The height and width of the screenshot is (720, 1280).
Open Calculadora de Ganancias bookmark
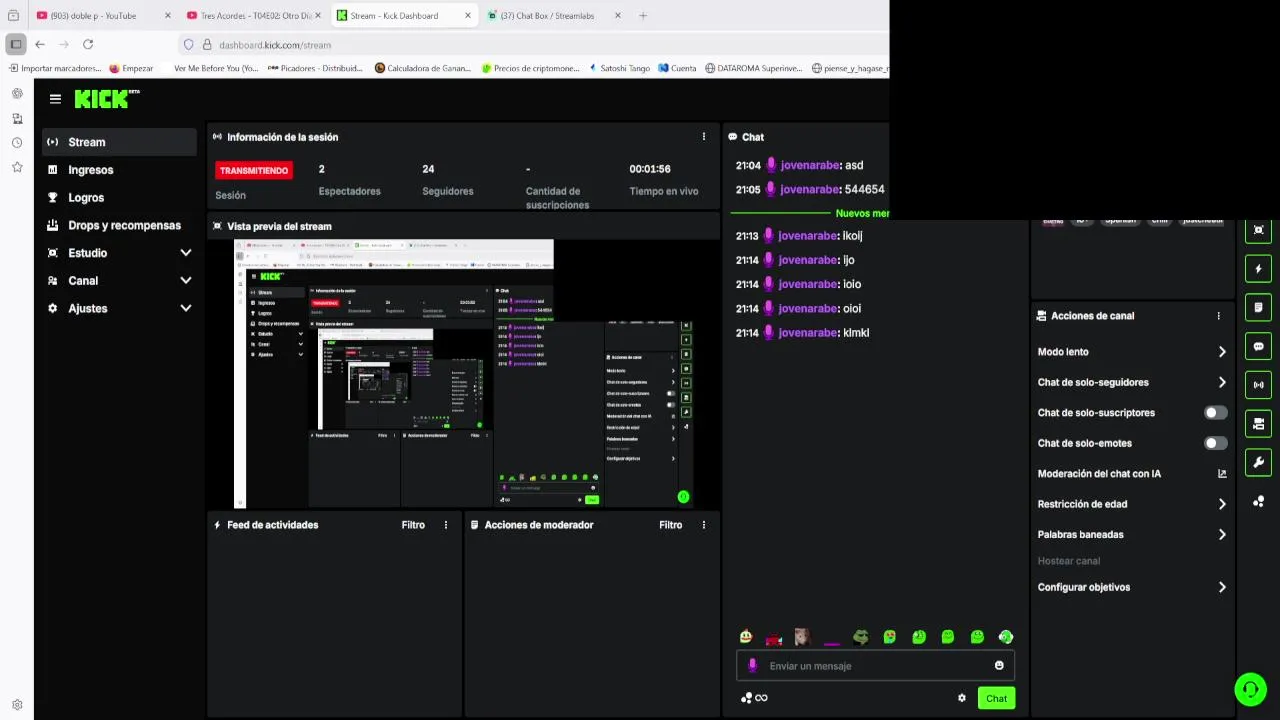(422, 68)
